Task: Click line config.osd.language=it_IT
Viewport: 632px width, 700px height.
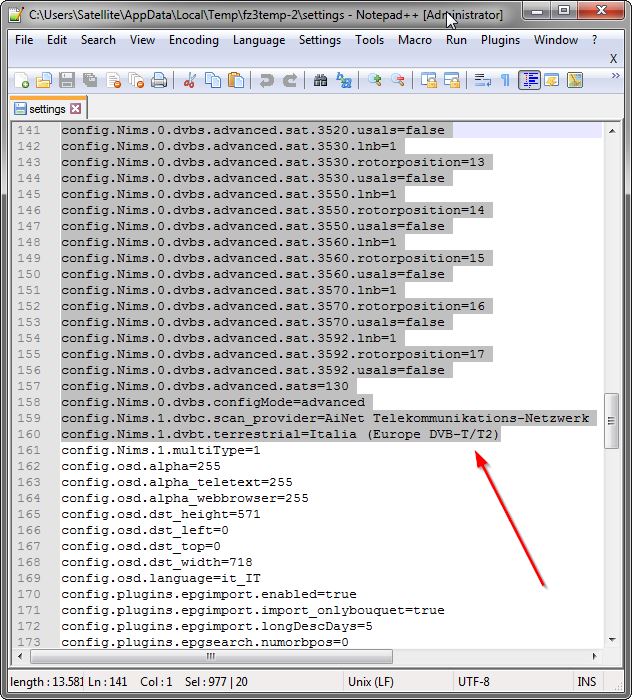Action: tap(161, 578)
